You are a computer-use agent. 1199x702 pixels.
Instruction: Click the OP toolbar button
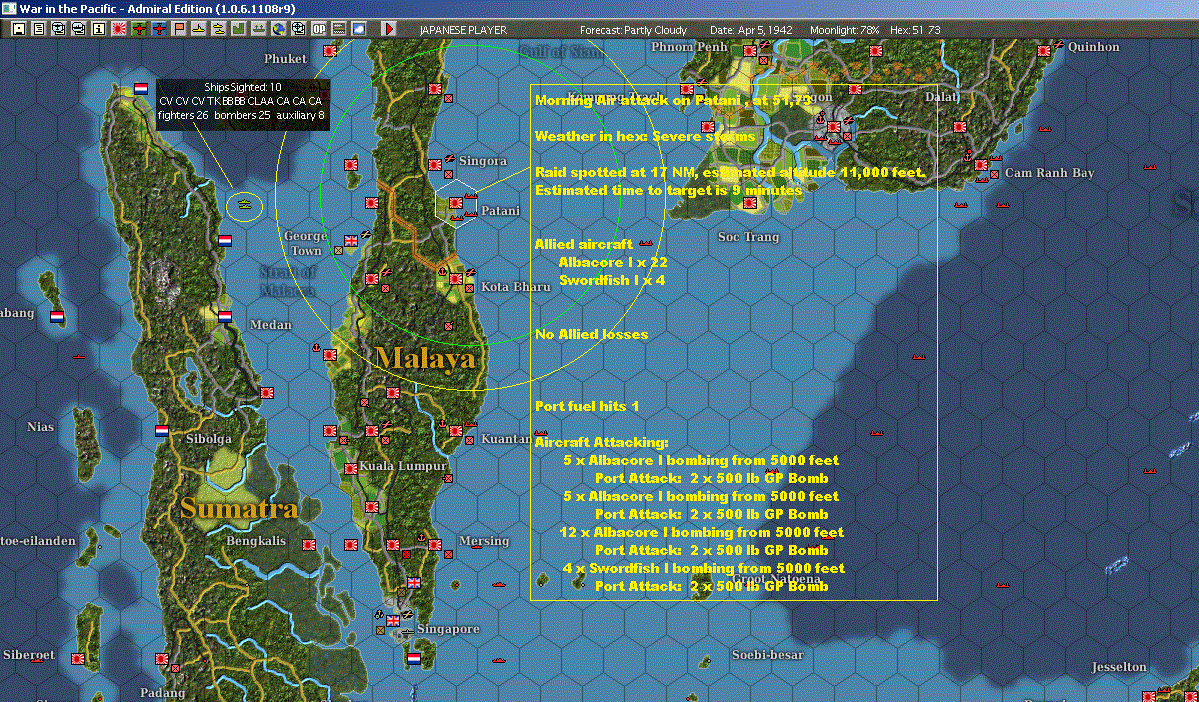[319, 29]
